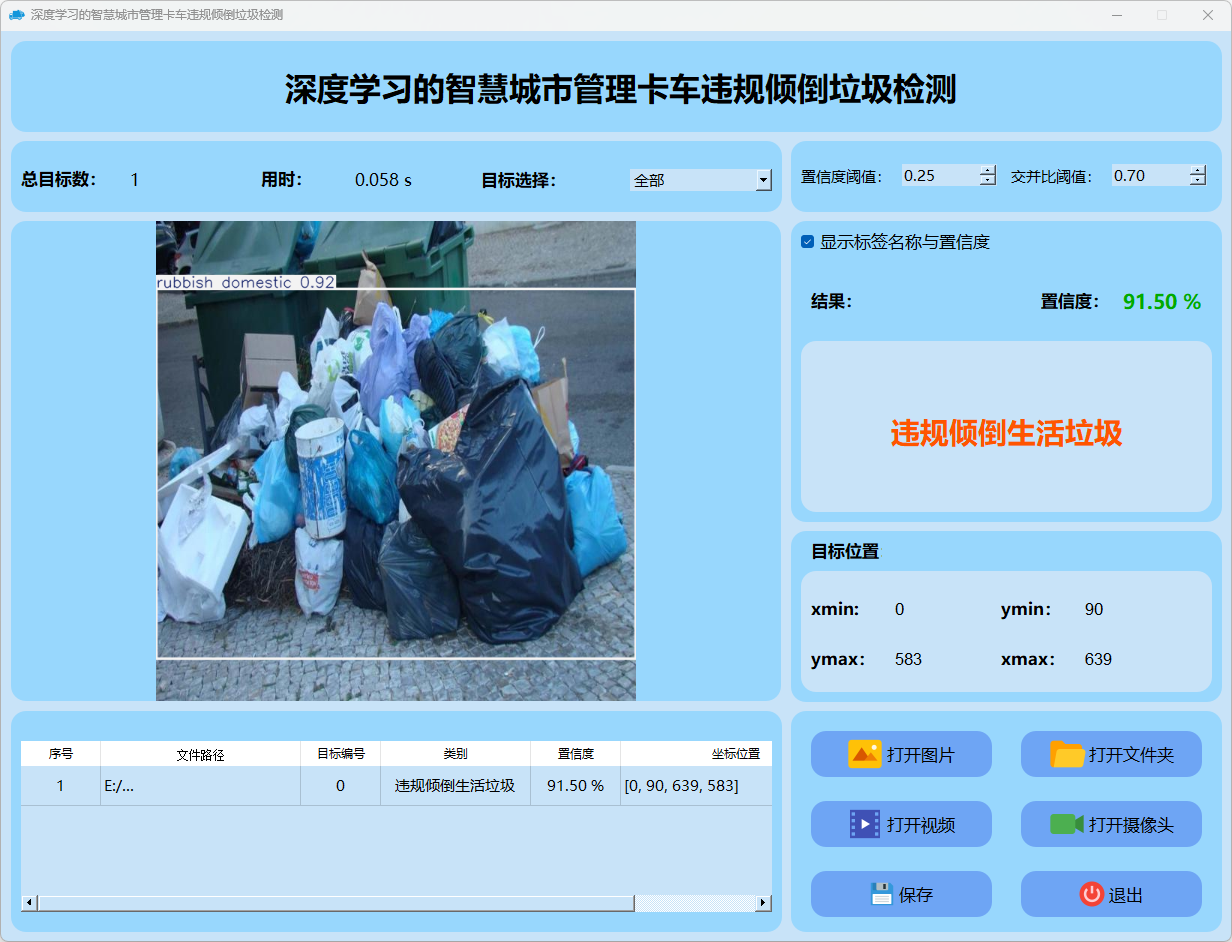The height and width of the screenshot is (942, 1232).
Task: Click the 文件路径 column header
Action: [200, 755]
